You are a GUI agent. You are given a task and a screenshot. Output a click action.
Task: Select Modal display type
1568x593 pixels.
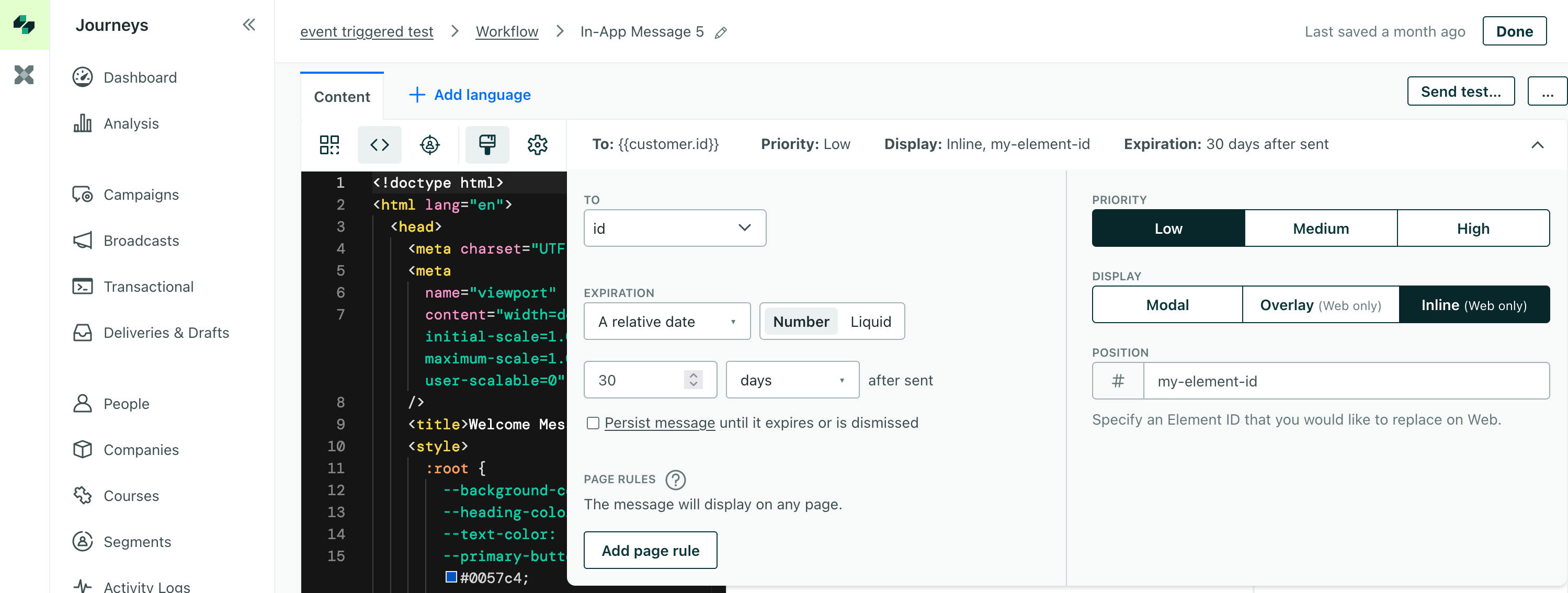pos(1166,304)
